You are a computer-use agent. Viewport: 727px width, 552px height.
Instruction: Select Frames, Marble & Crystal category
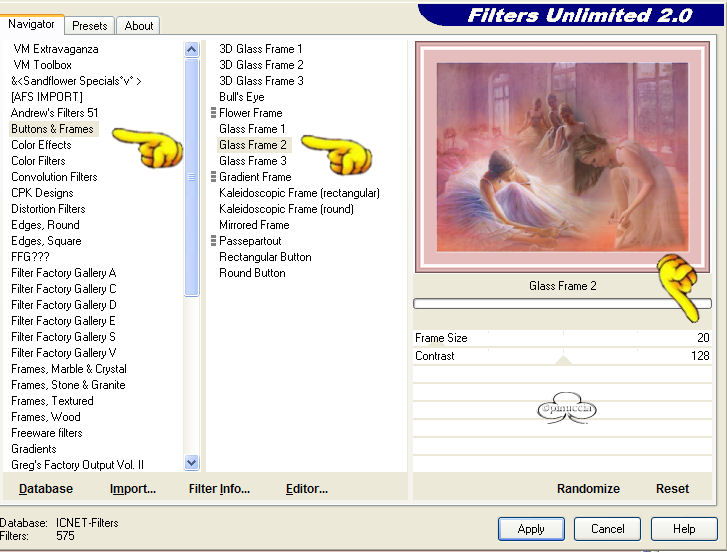pos(69,369)
